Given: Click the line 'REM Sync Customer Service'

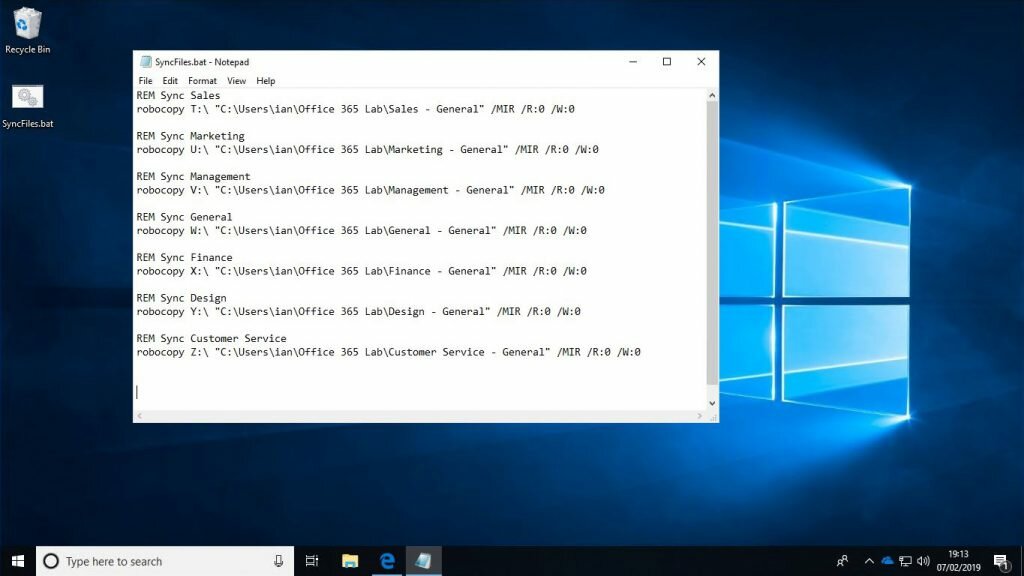Looking at the screenshot, I should pos(212,338).
